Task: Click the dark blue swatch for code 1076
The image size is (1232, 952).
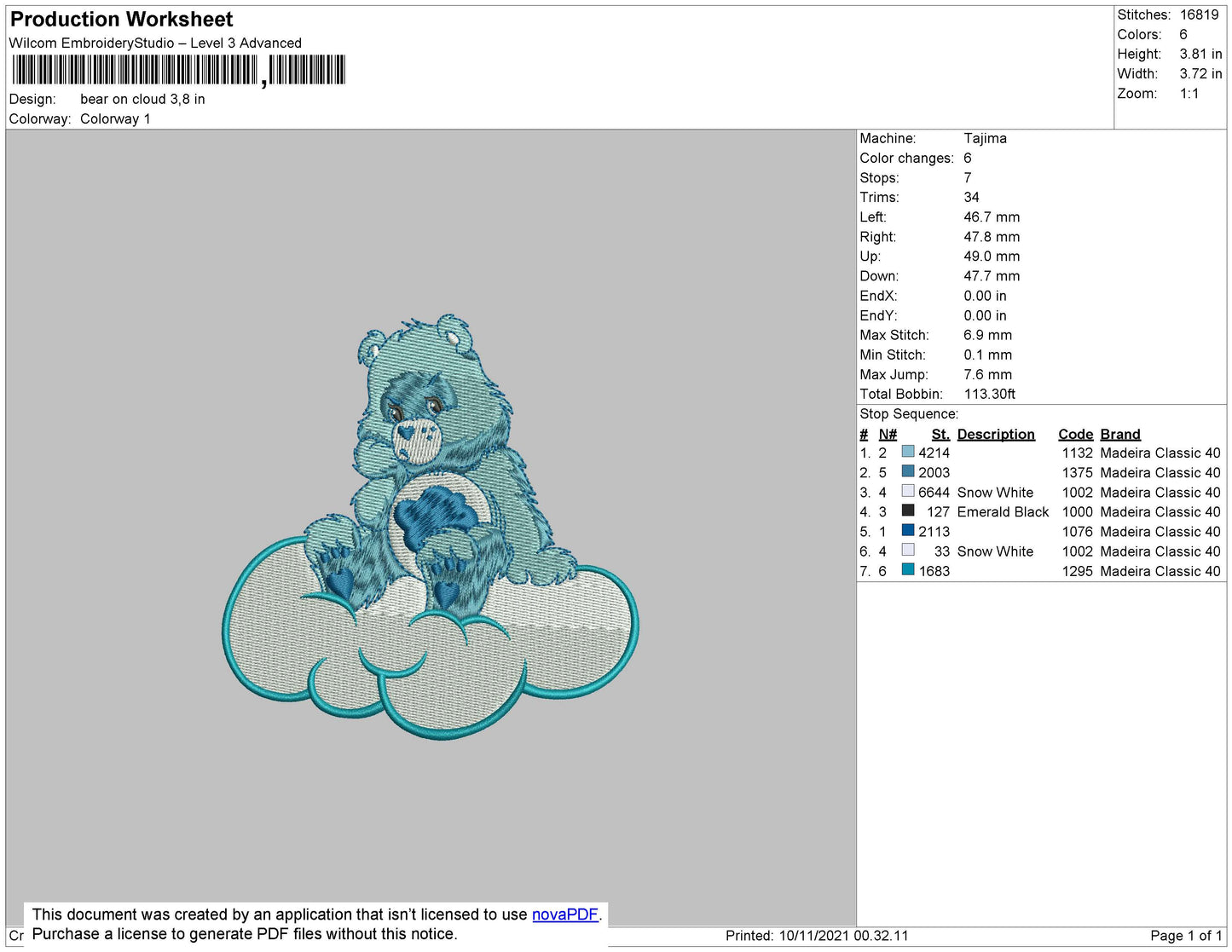Action: click(908, 531)
